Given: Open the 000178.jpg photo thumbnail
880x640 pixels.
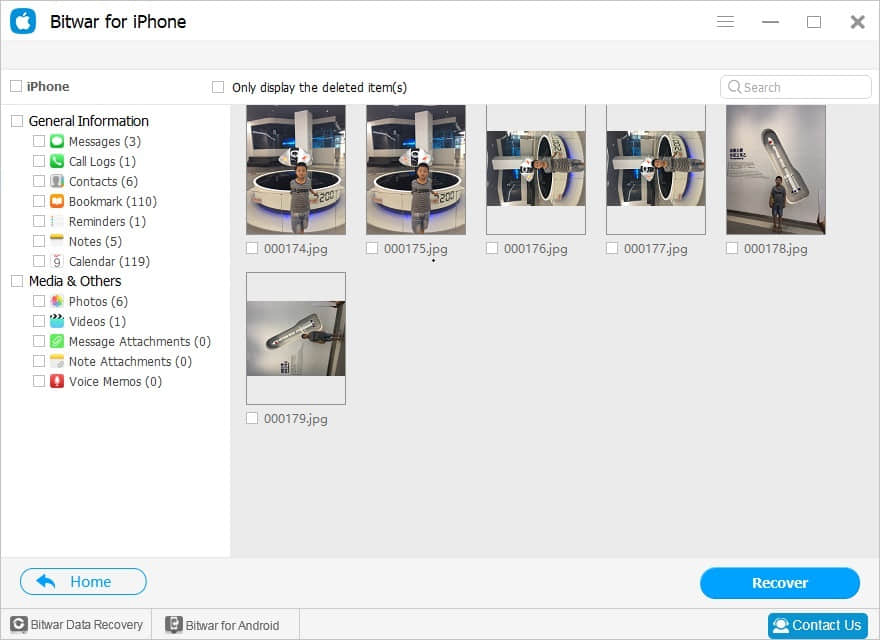Looking at the screenshot, I should tap(776, 169).
